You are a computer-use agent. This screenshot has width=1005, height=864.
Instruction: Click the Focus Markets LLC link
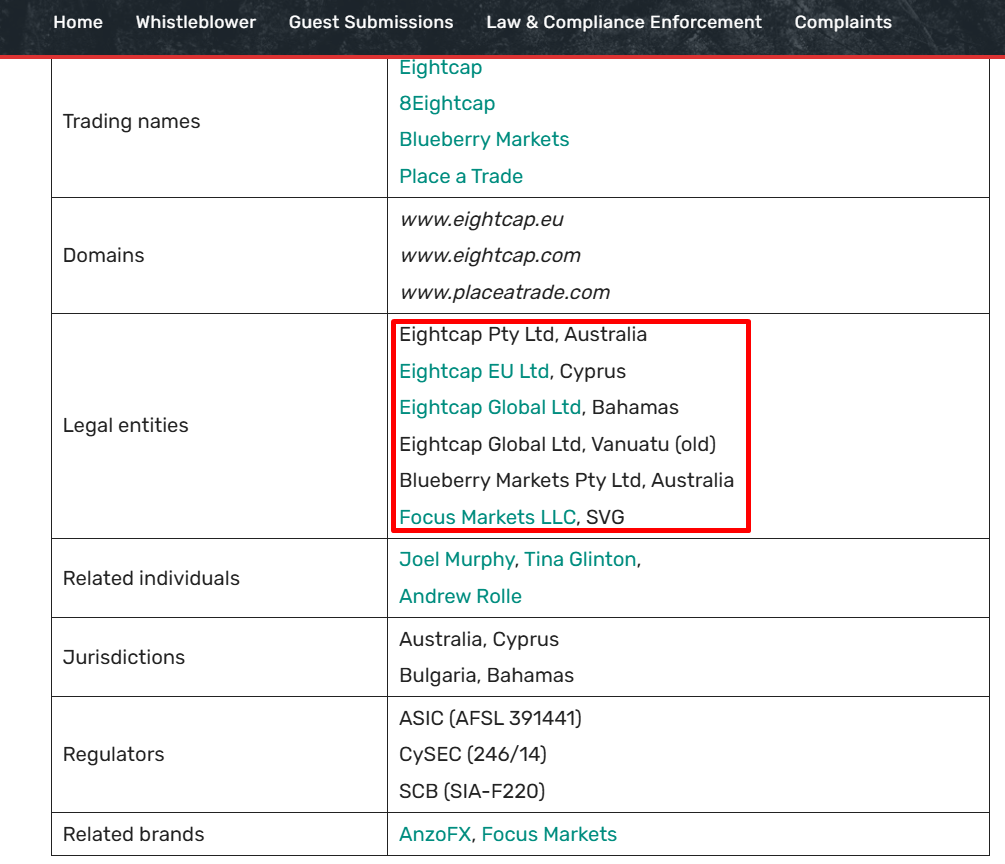[x=487, y=518]
